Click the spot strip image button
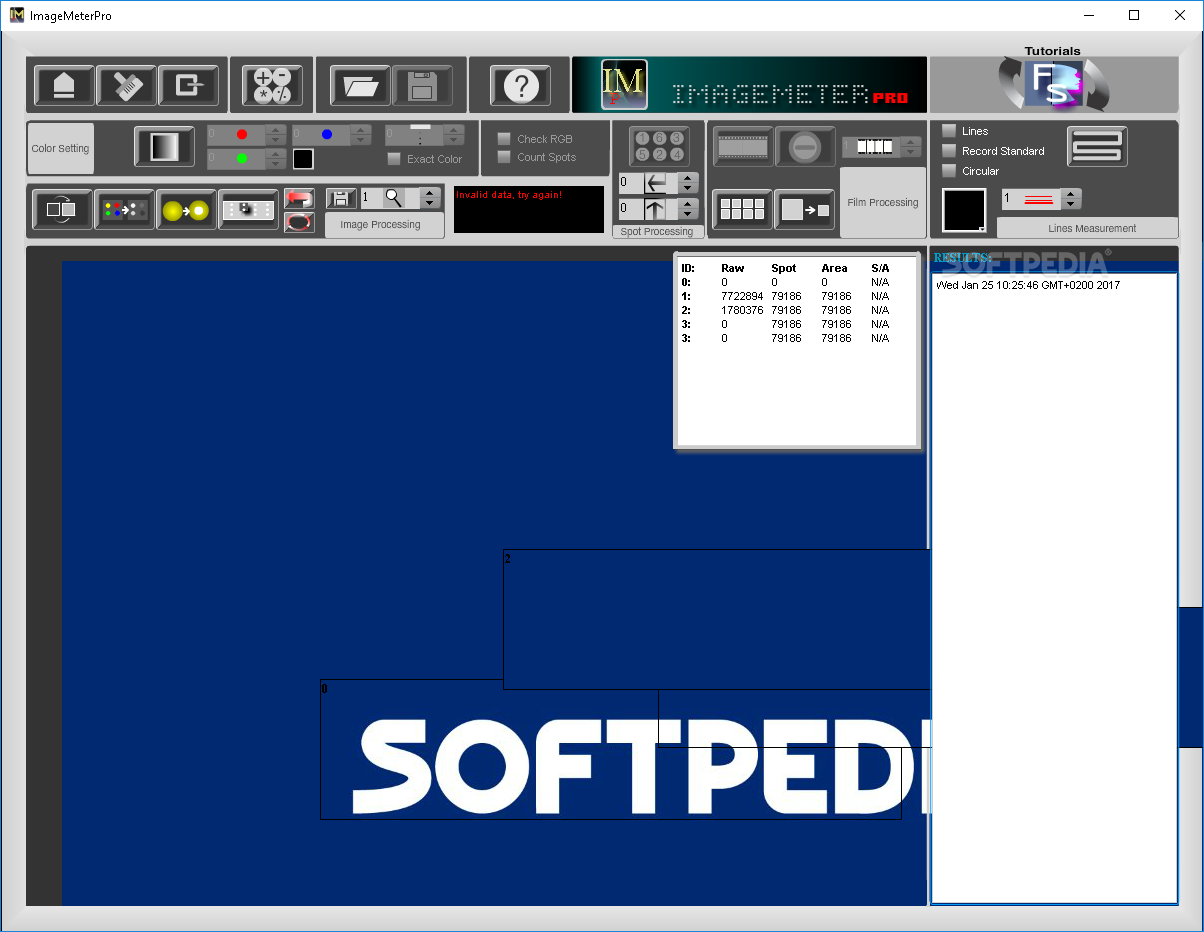This screenshot has width=1204, height=932. click(x=248, y=210)
